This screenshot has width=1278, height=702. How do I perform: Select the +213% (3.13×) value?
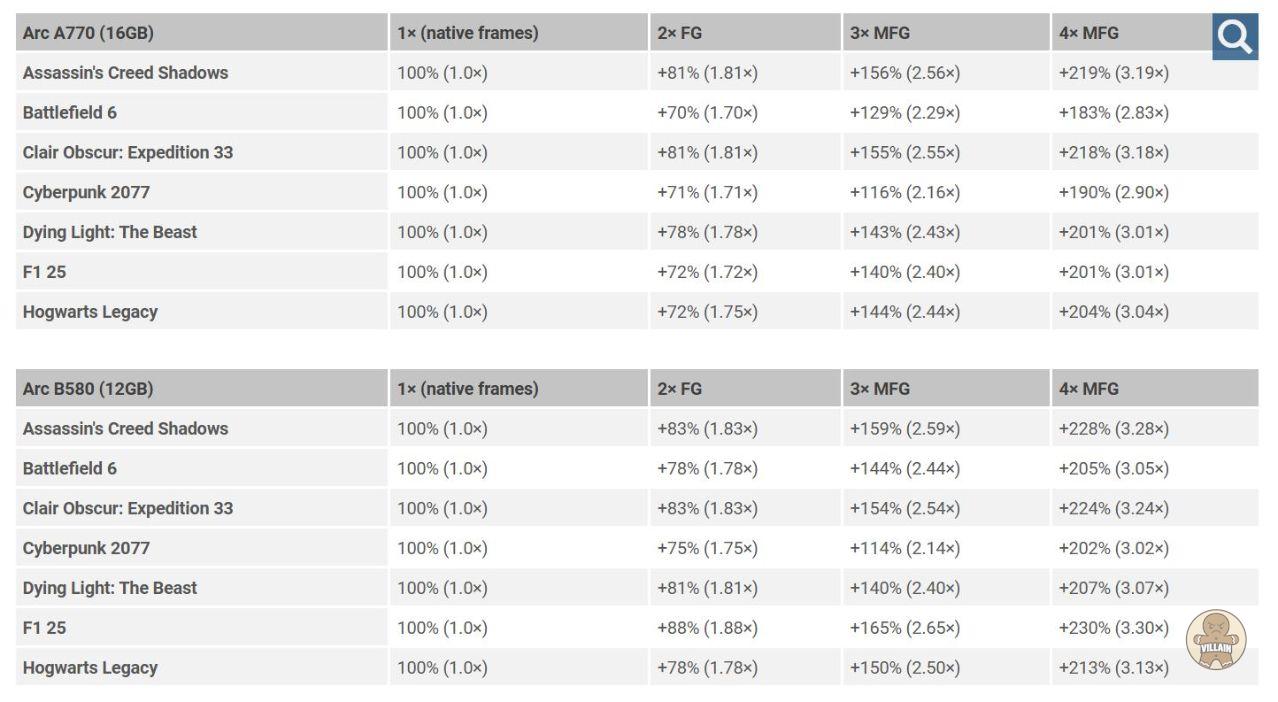[1113, 668]
